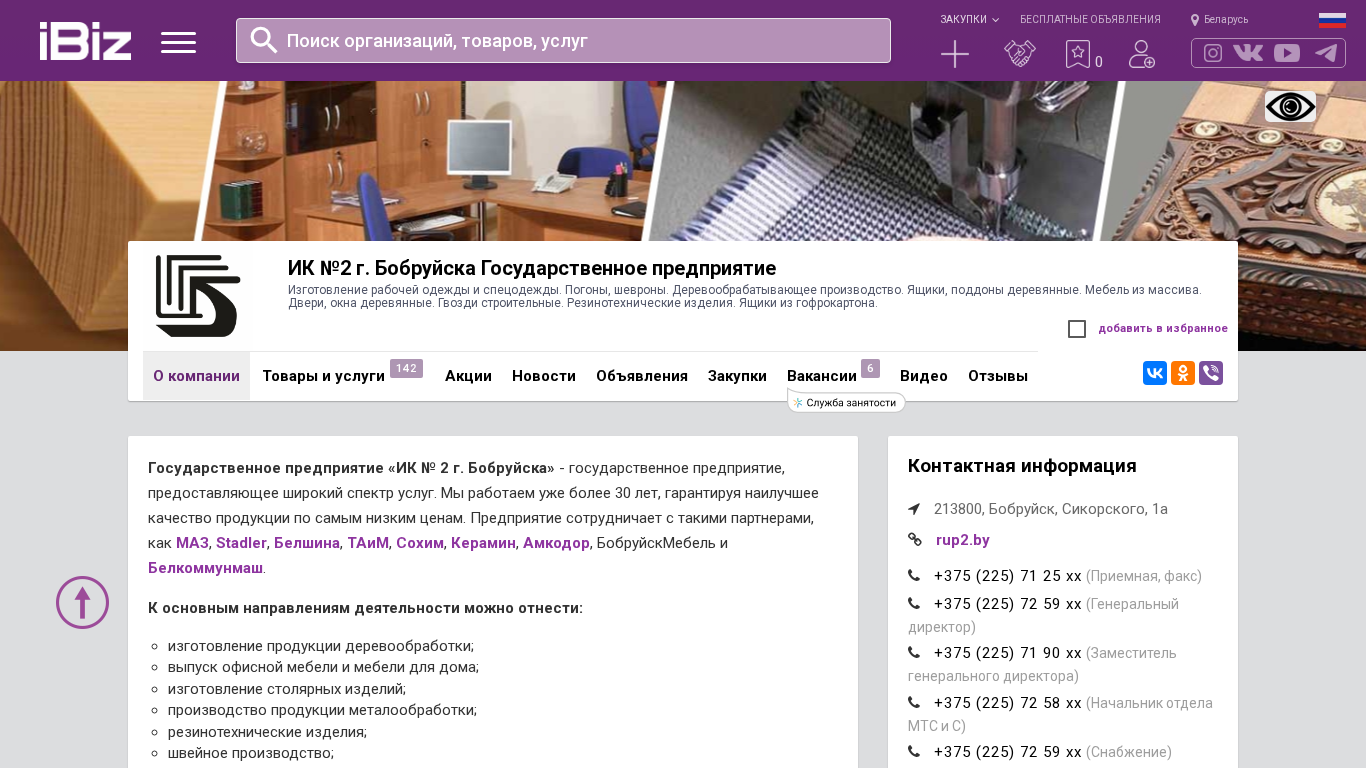This screenshot has width=1366, height=768.
Task: Visit the Telegram channel icon
Action: pyautogui.click(x=1326, y=53)
